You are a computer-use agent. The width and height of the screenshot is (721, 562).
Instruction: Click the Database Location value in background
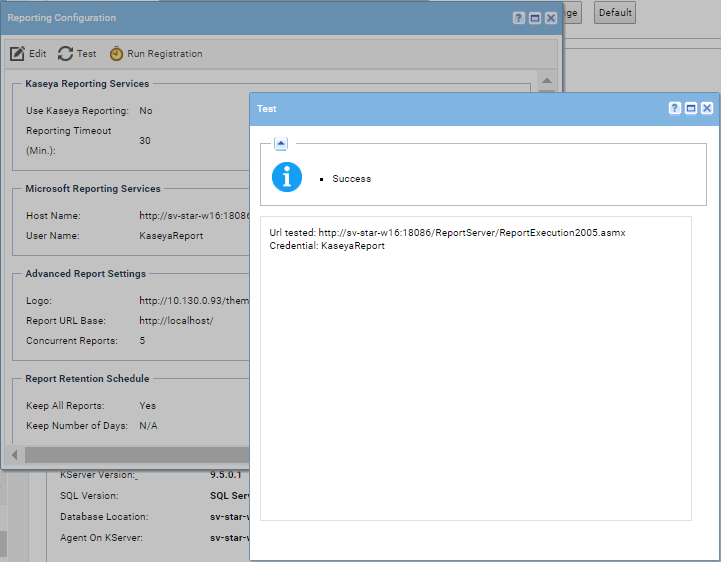(x=229, y=517)
